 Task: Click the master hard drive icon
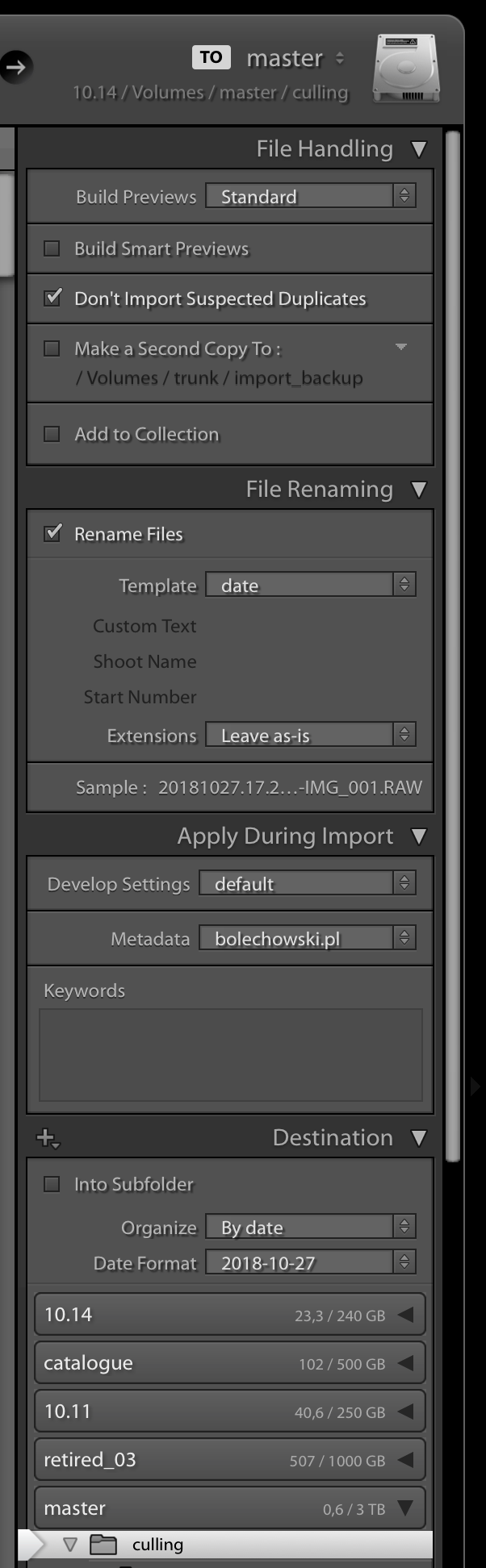(405, 69)
